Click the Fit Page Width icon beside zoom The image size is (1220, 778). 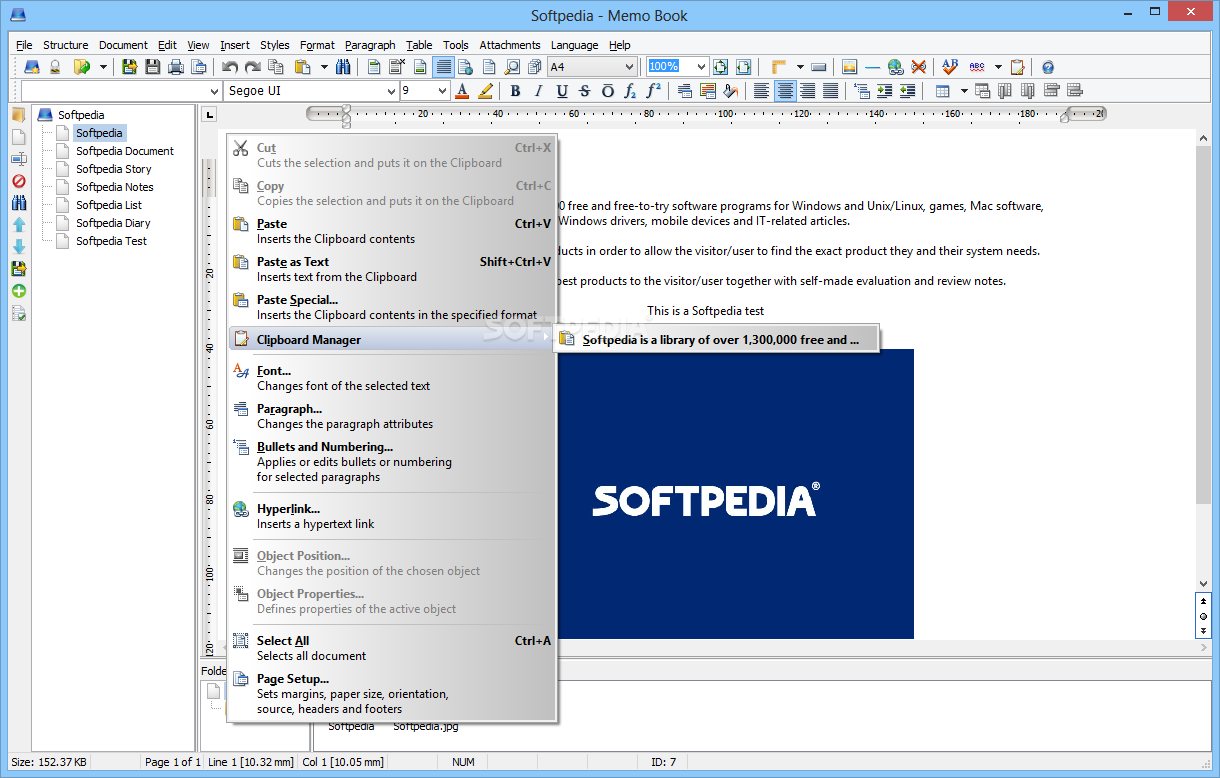[743, 67]
